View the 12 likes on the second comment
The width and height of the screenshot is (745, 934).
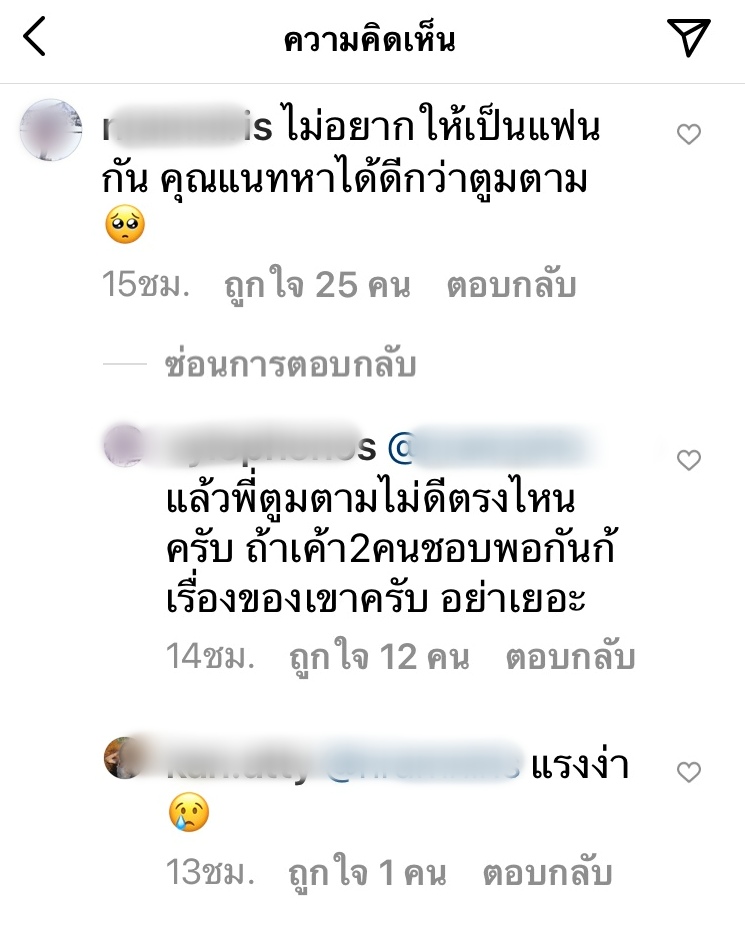point(379,657)
